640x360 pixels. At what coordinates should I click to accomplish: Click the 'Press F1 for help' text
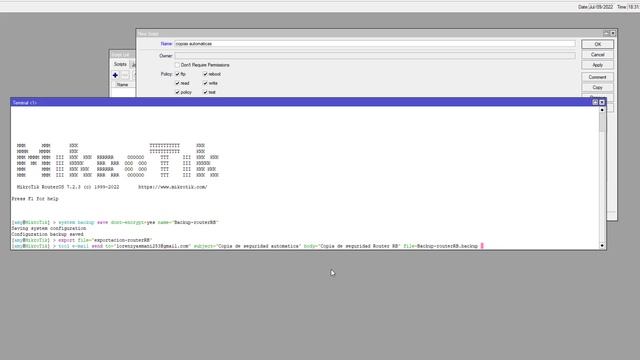tap(35, 199)
